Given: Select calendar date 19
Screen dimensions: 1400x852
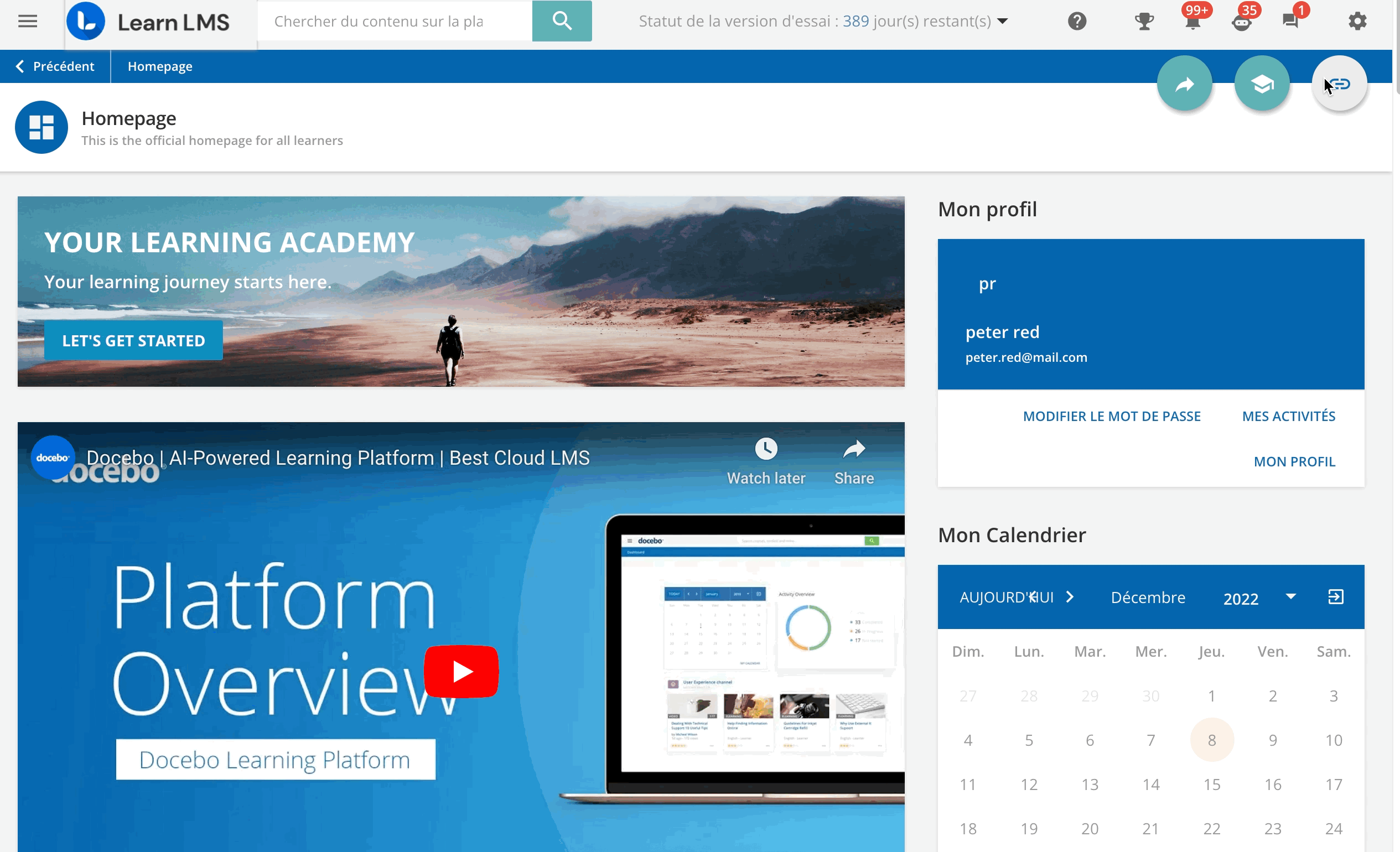Looking at the screenshot, I should click(1028, 828).
